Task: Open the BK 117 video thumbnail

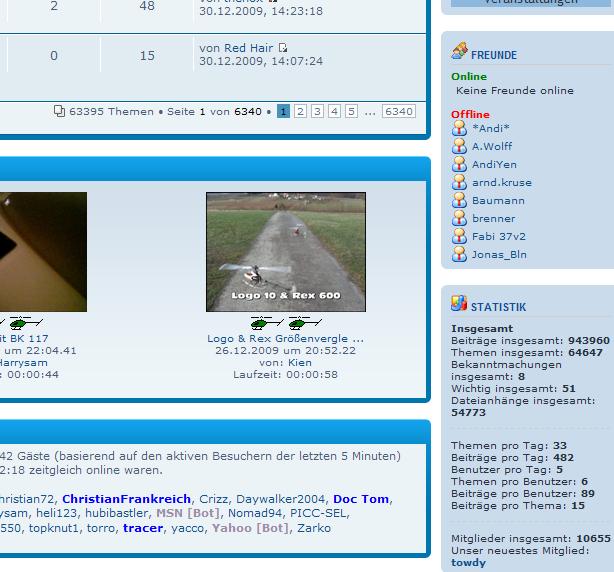Action: pos(43,252)
